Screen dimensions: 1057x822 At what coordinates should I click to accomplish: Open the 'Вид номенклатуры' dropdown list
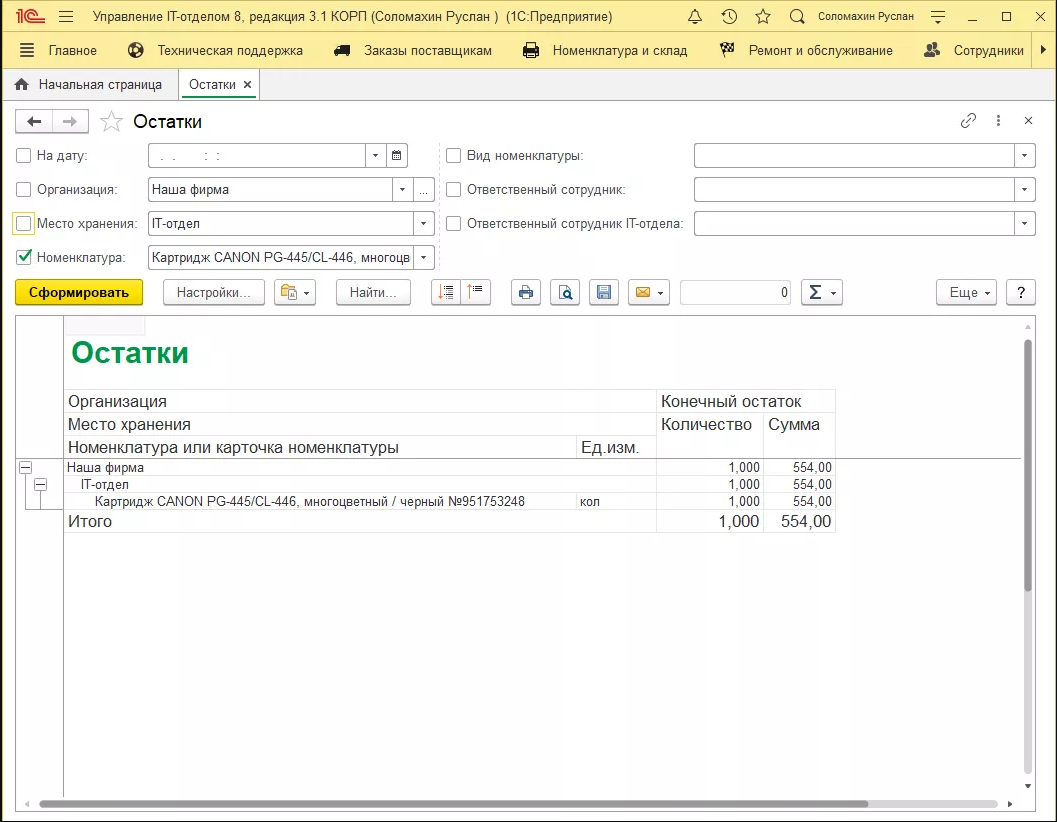(x=1025, y=156)
